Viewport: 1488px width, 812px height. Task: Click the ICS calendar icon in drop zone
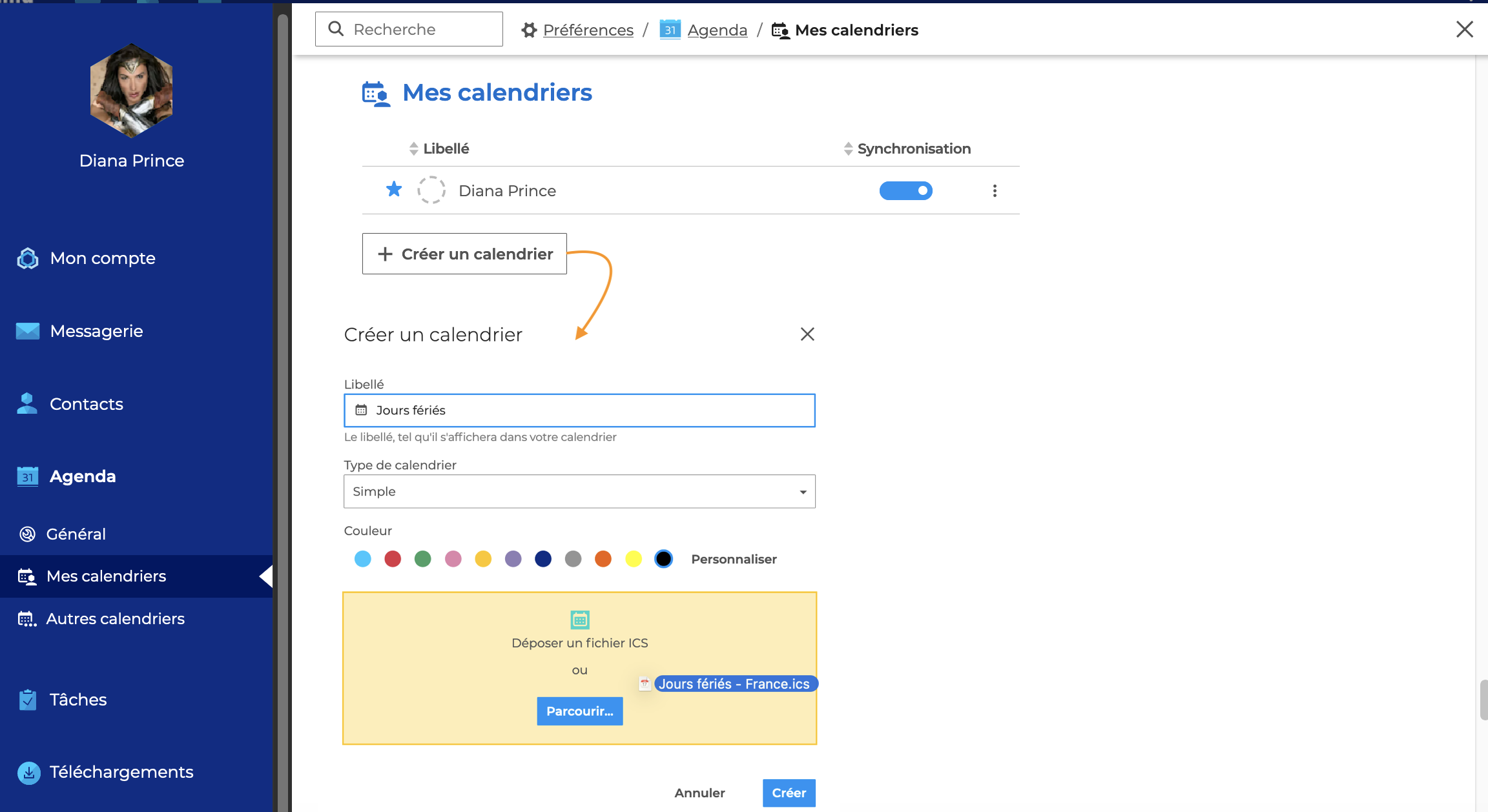pos(580,620)
